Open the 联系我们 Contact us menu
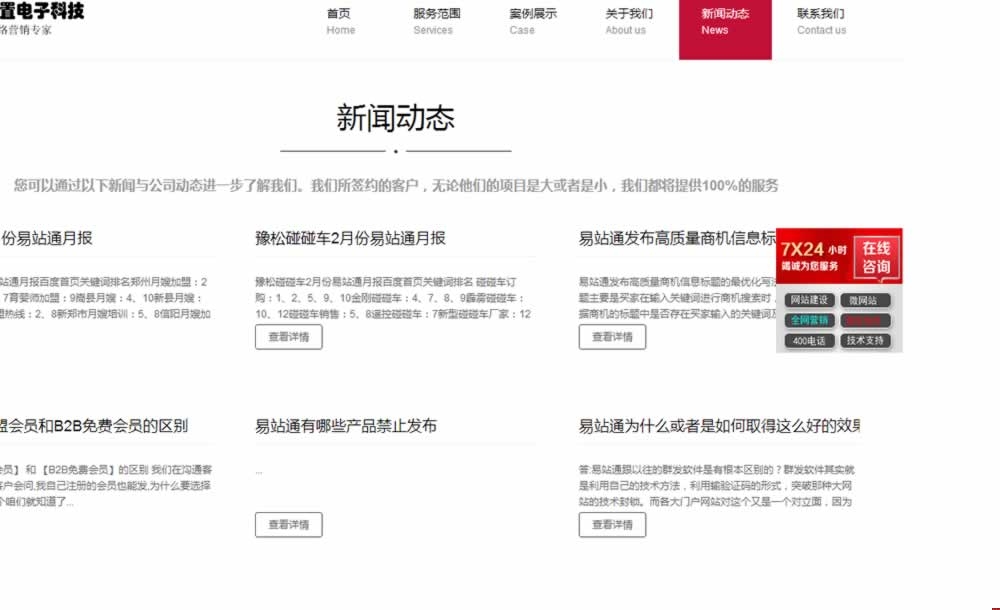Image resolution: width=1000 pixels, height=610 pixels. (821, 22)
